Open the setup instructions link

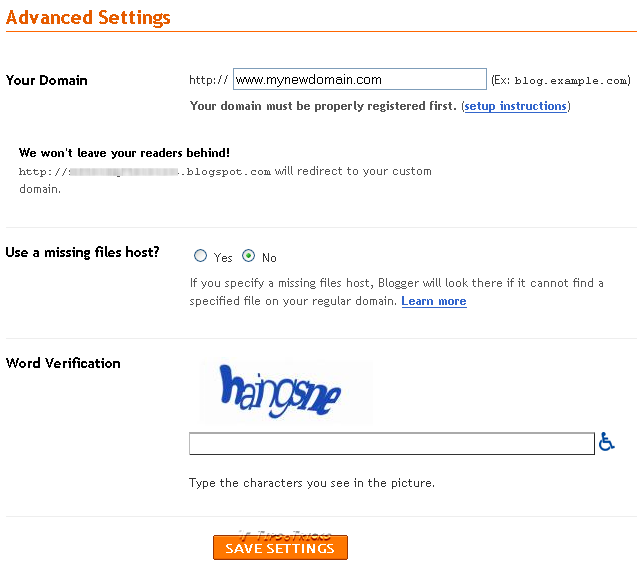(x=515, y=106)
